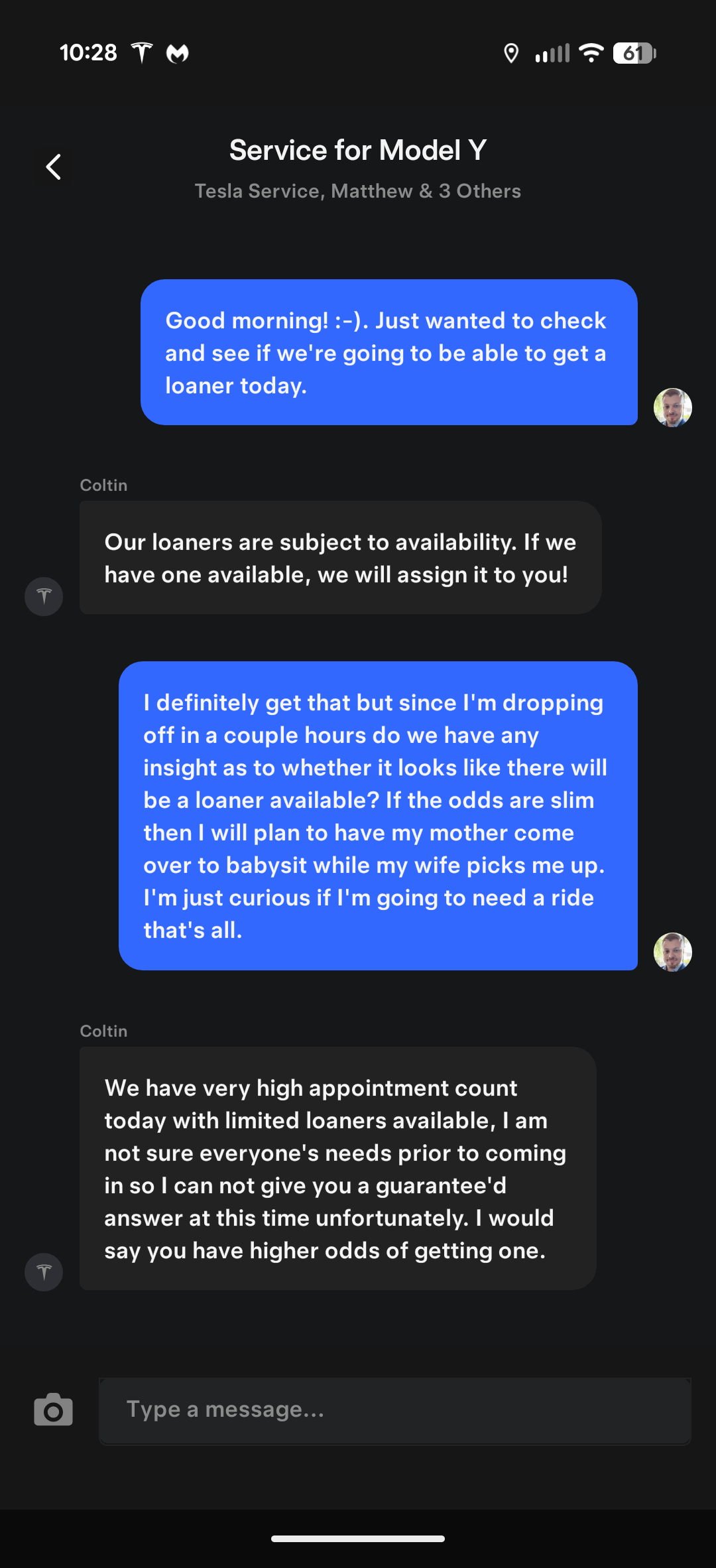The width and height of the screenshot is (716, 1568).
Task: Open the camera attachment icon
Action: 53,1409
